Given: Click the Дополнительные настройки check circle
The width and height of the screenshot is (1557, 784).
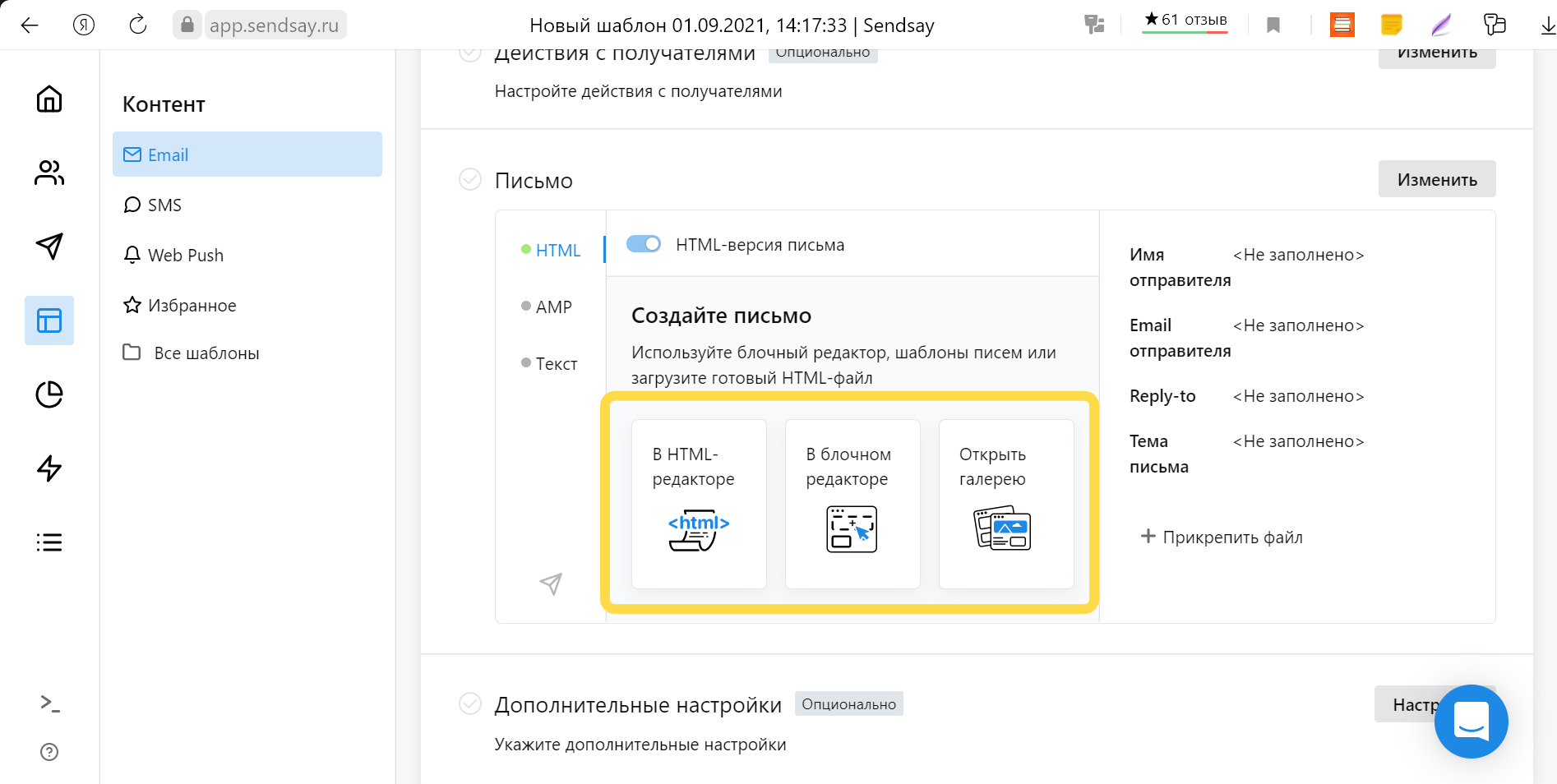Looking at the screenshot, I should 470,704.
